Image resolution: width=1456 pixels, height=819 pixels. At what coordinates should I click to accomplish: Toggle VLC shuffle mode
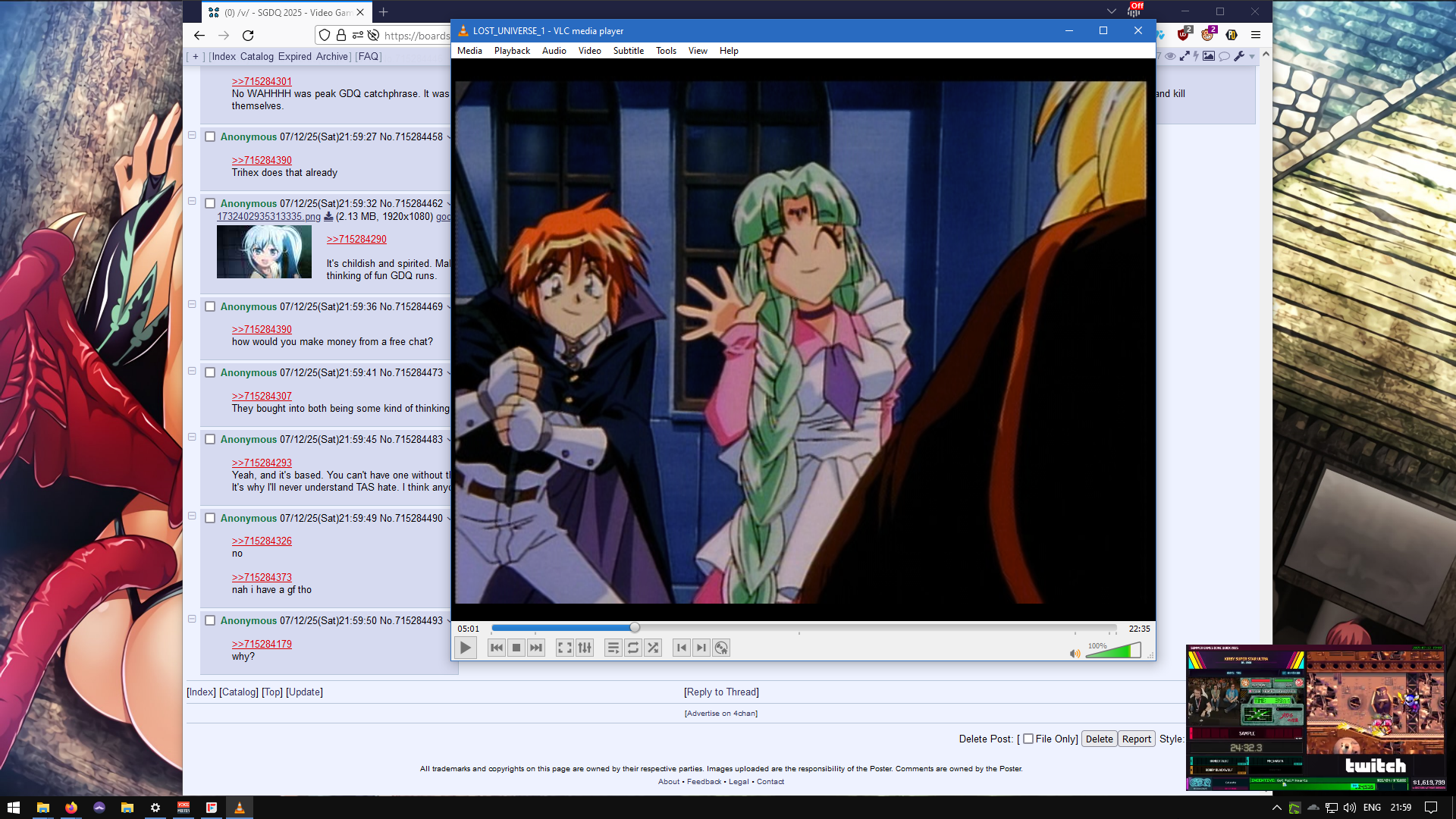pos(653,648)
